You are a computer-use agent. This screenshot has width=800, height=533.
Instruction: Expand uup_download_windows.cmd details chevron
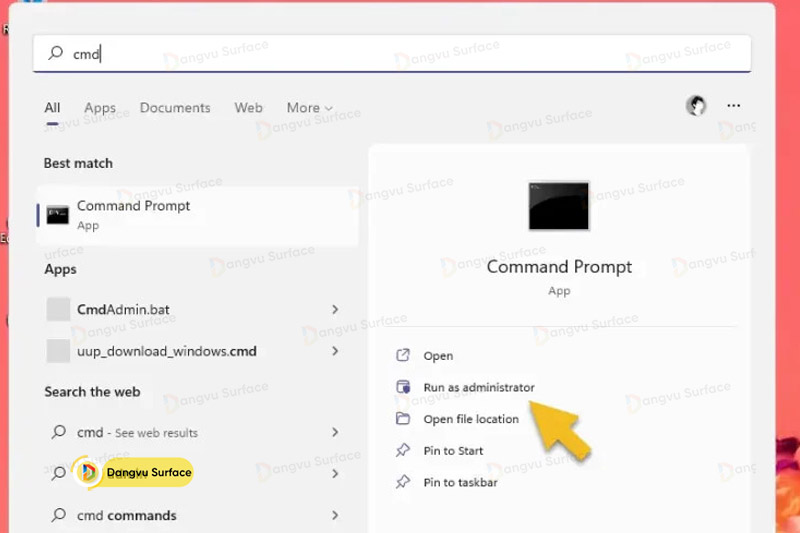click(335, 351)
